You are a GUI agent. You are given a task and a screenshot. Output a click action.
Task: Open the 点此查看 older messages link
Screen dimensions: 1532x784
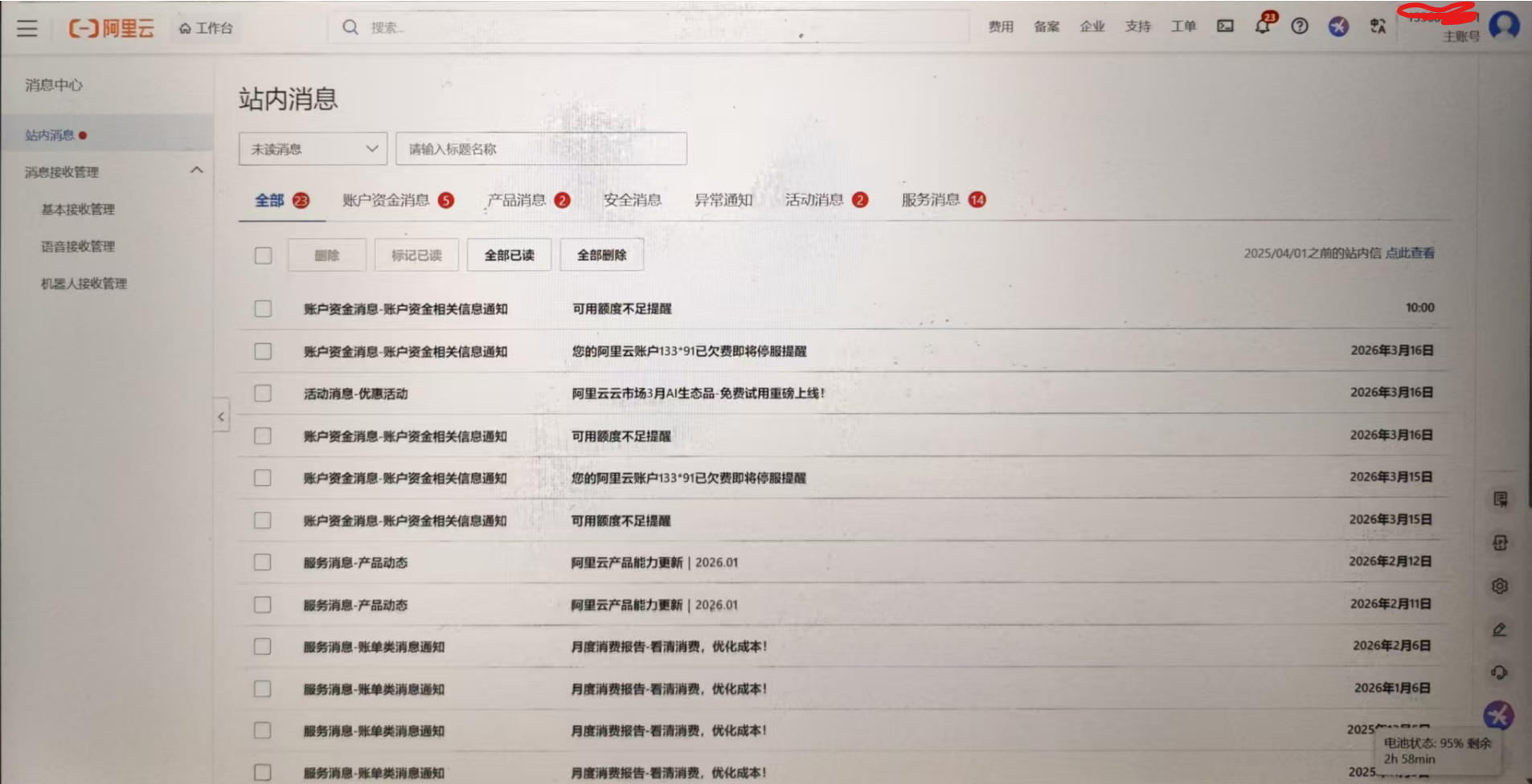[x=1410, y=253]
